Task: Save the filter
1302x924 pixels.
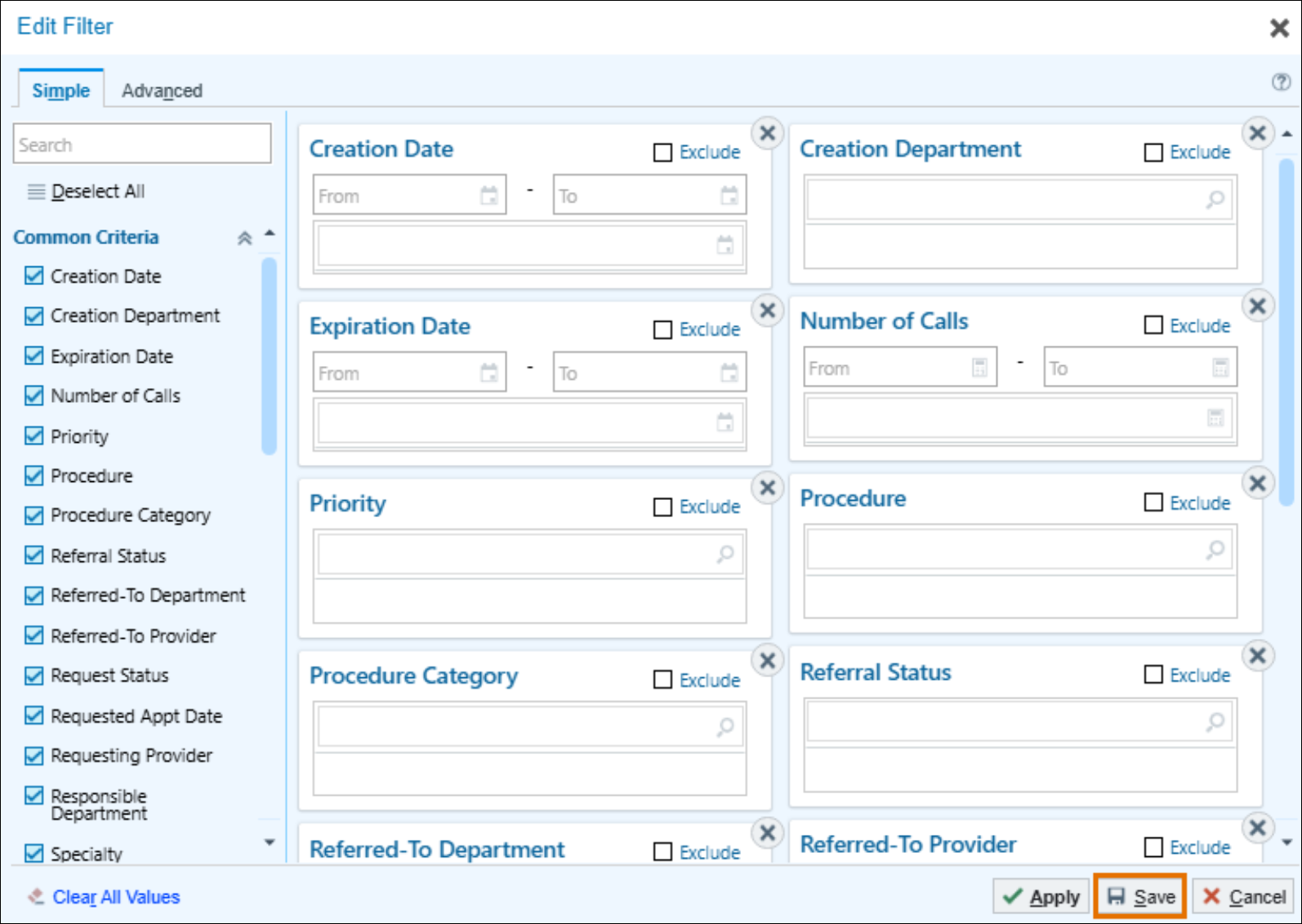Action: [1140, 897]
